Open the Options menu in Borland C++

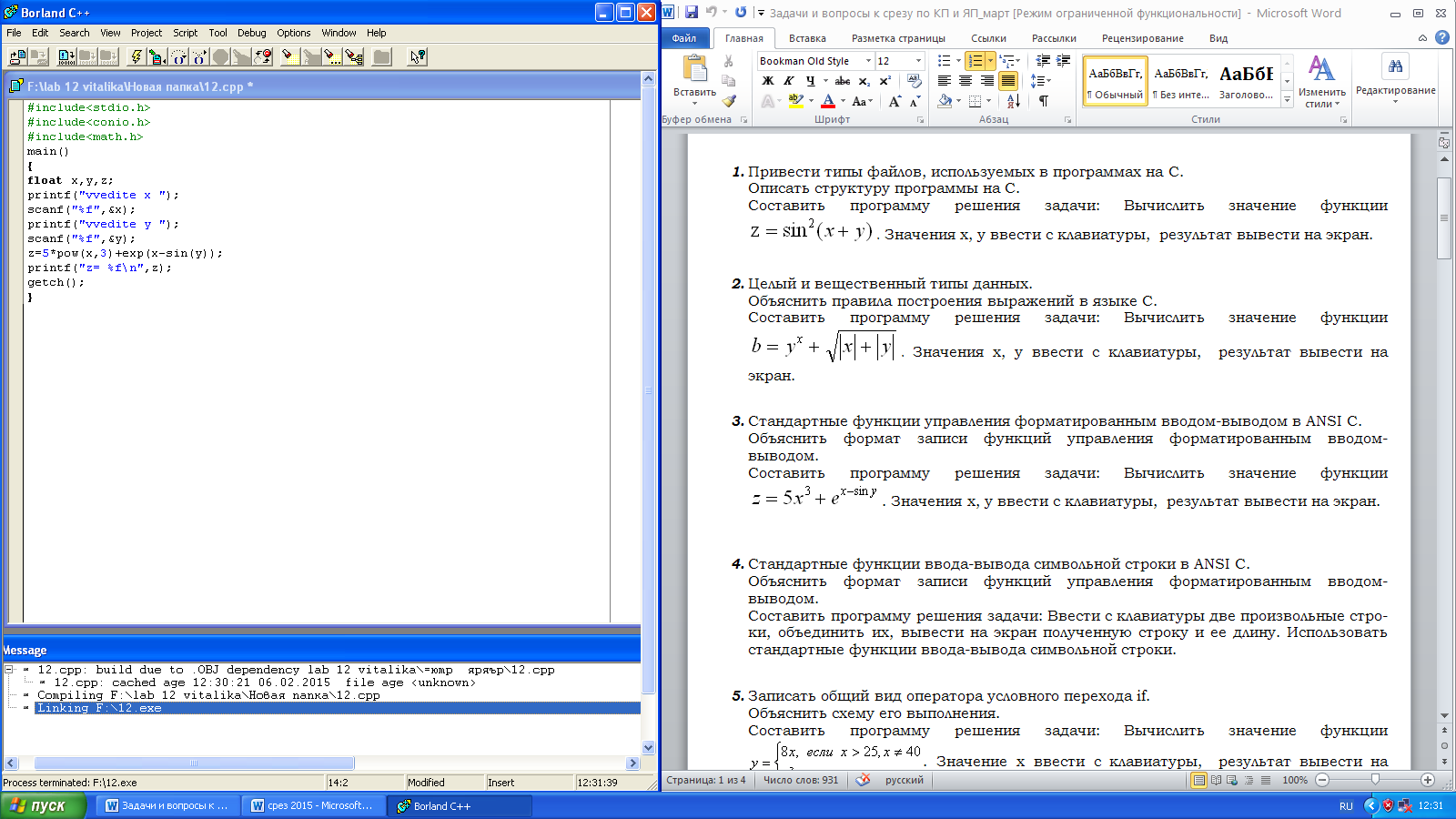click(x=294, y=33)
